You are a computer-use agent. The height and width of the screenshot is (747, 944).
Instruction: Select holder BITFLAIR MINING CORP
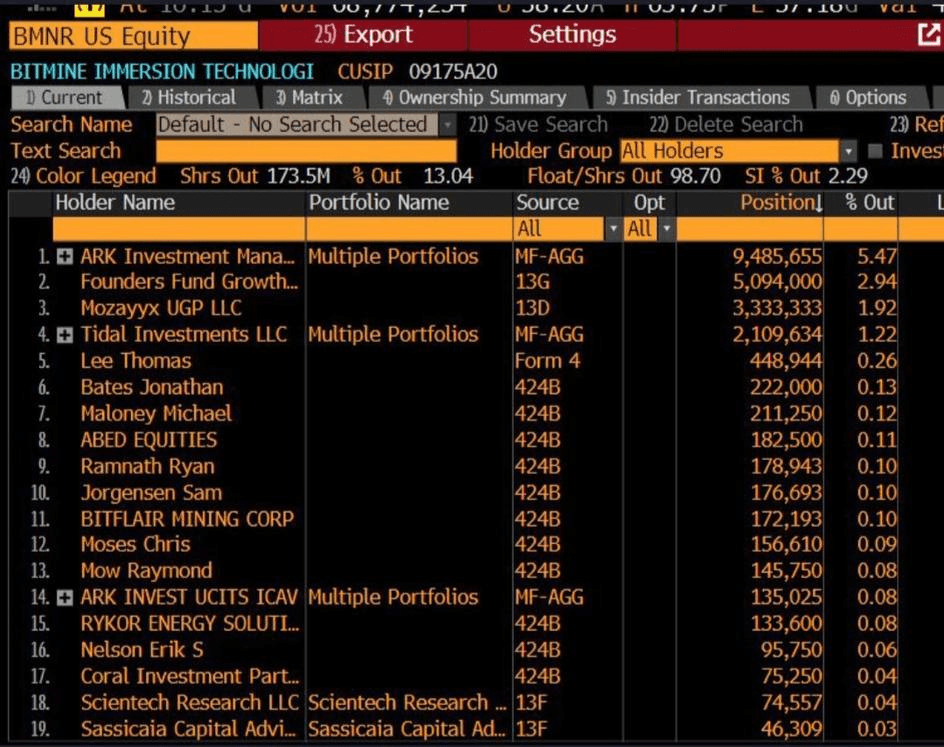click(187, 519)
